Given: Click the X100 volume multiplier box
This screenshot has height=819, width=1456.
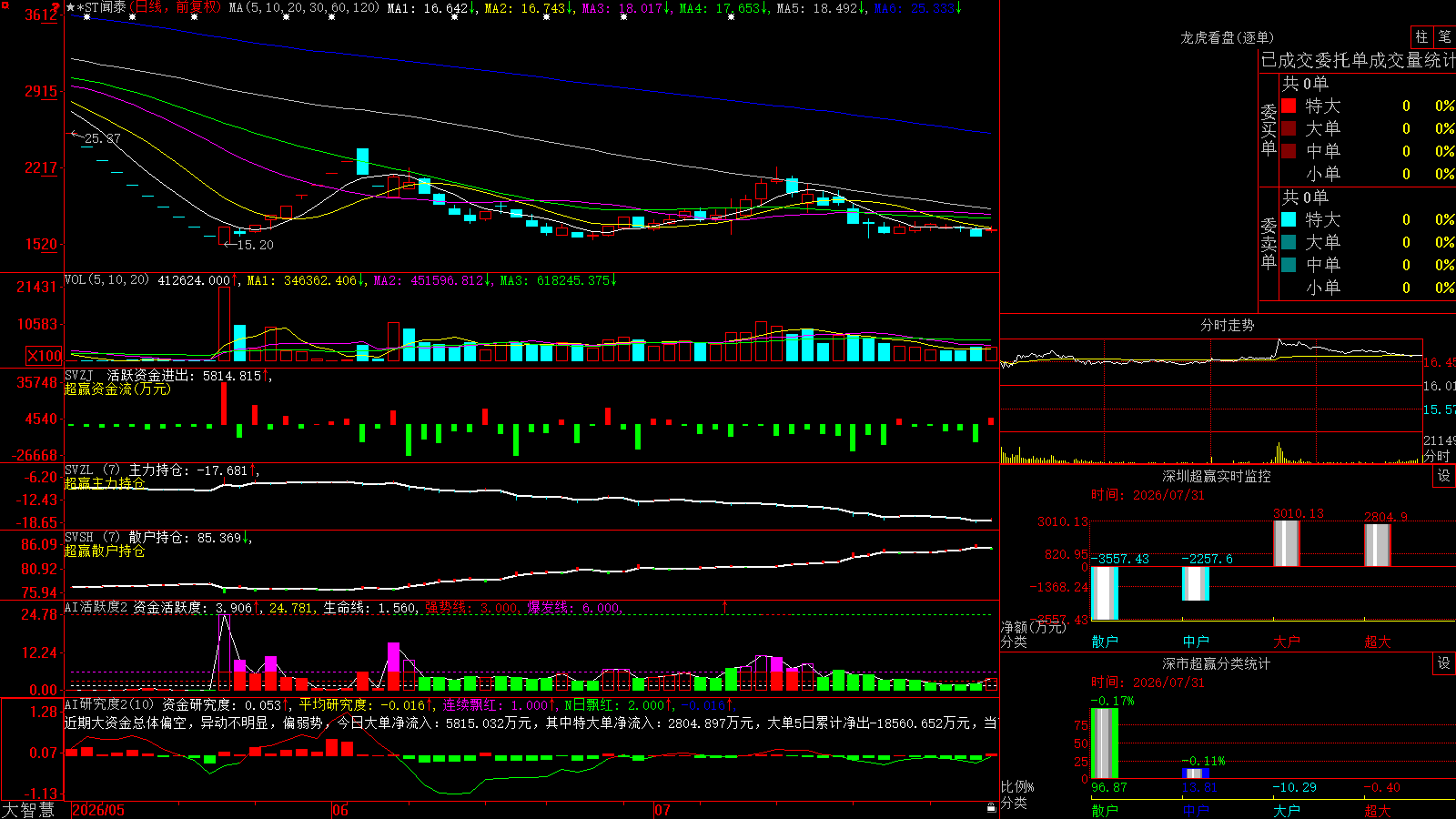Looking at the screenshot, I should coord(45,356).
